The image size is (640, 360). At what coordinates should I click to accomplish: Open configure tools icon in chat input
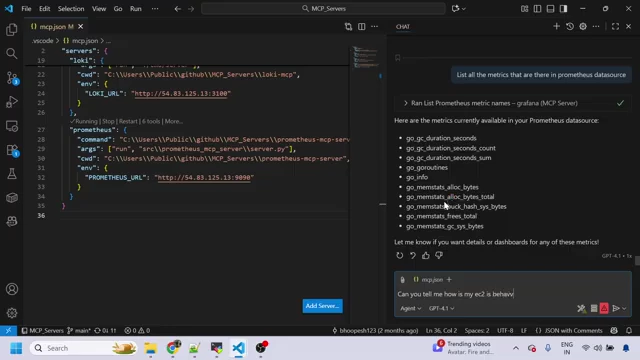pyautogui.click(x=581, y=309)
